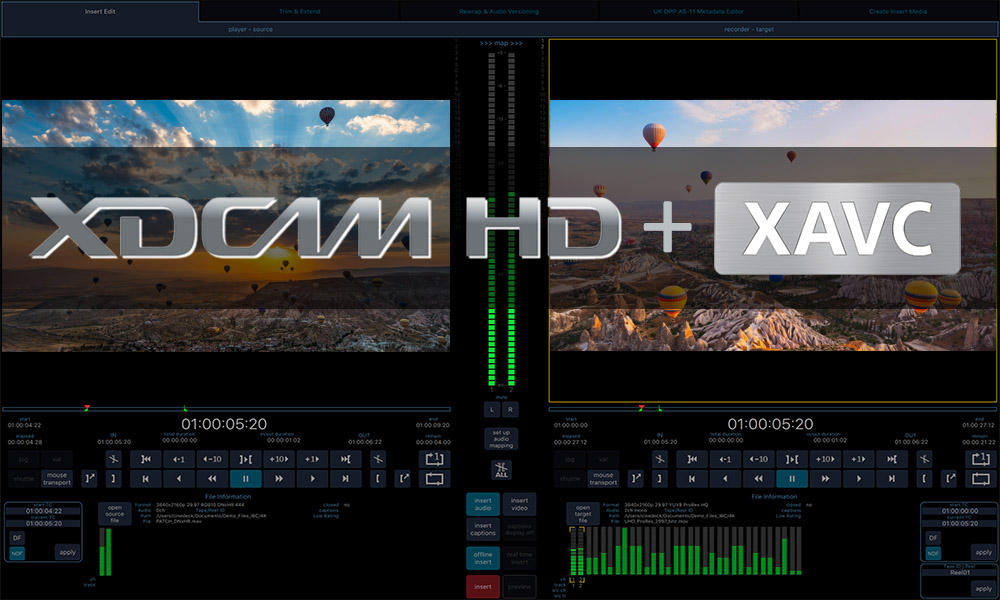Play IN to OUT on source player
The image size is (1000, 600).
point(246,459)
